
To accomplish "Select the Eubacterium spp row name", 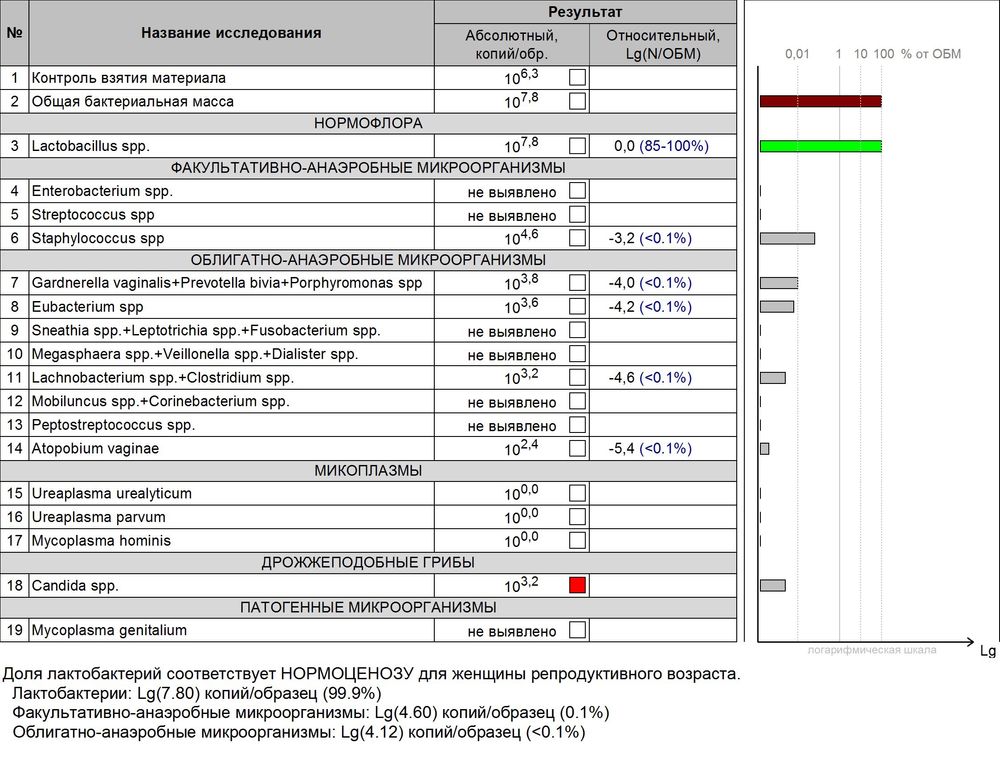I will pos(88,306).
